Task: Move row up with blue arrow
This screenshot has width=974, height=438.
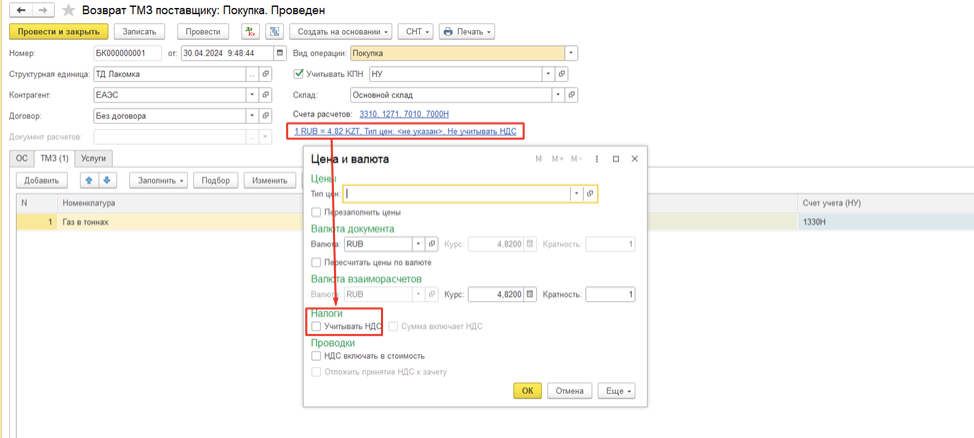Action: (x=89, y=181)
